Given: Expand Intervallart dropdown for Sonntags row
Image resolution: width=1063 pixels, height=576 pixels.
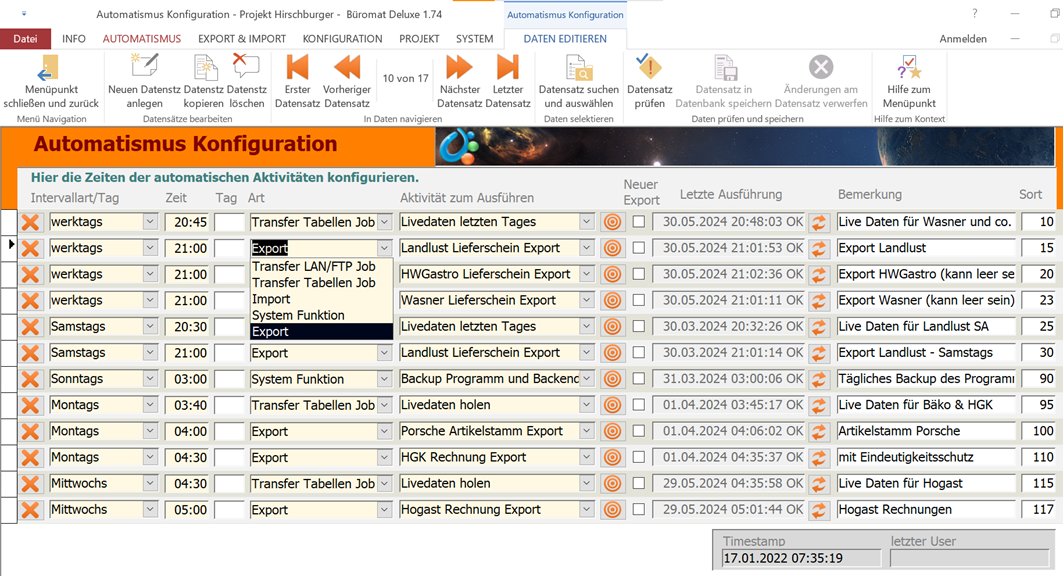Looking at the screenshot, I should pos(150,379).
